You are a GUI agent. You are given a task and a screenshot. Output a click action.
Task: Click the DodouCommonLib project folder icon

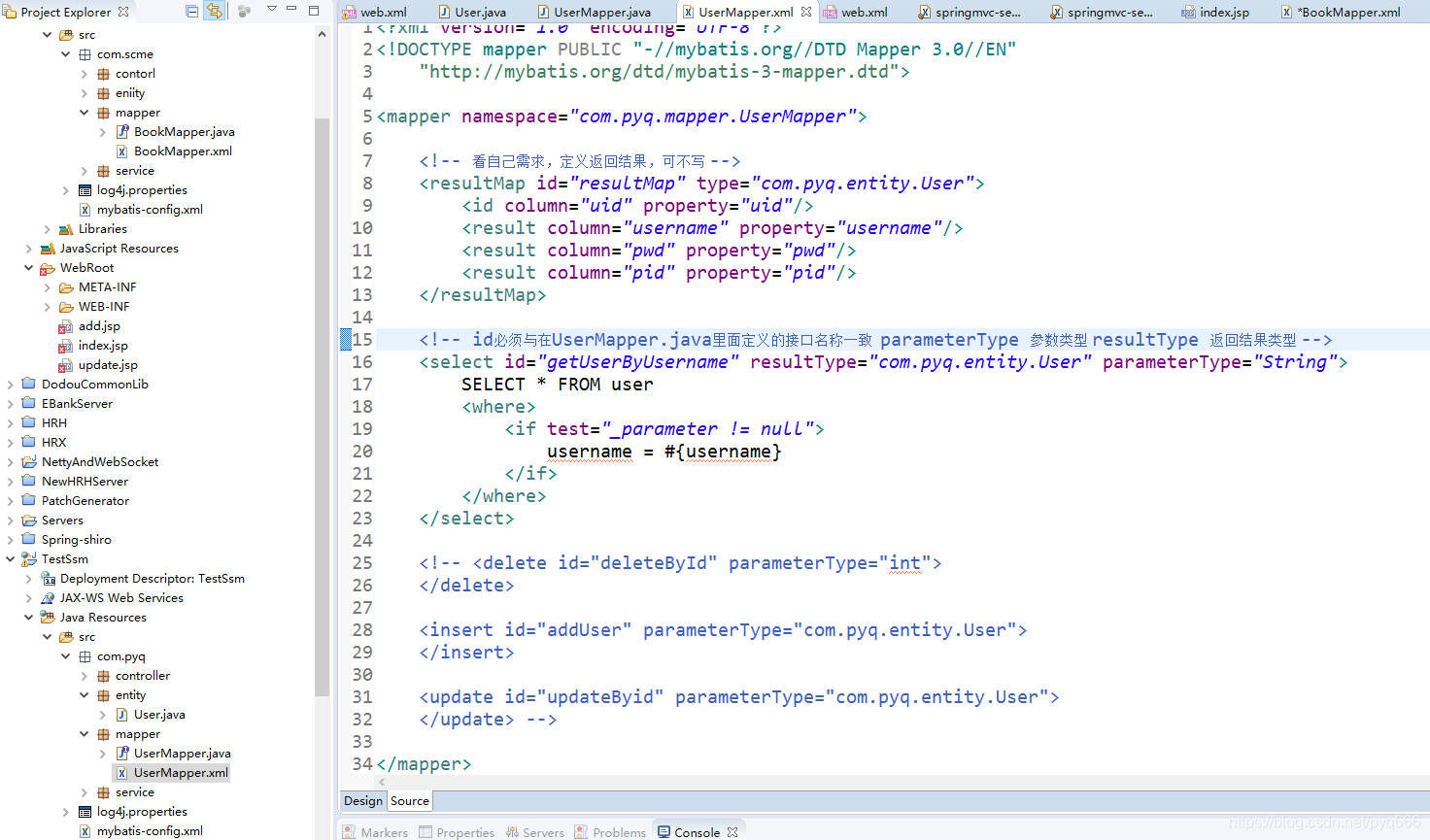click(29, 385)
